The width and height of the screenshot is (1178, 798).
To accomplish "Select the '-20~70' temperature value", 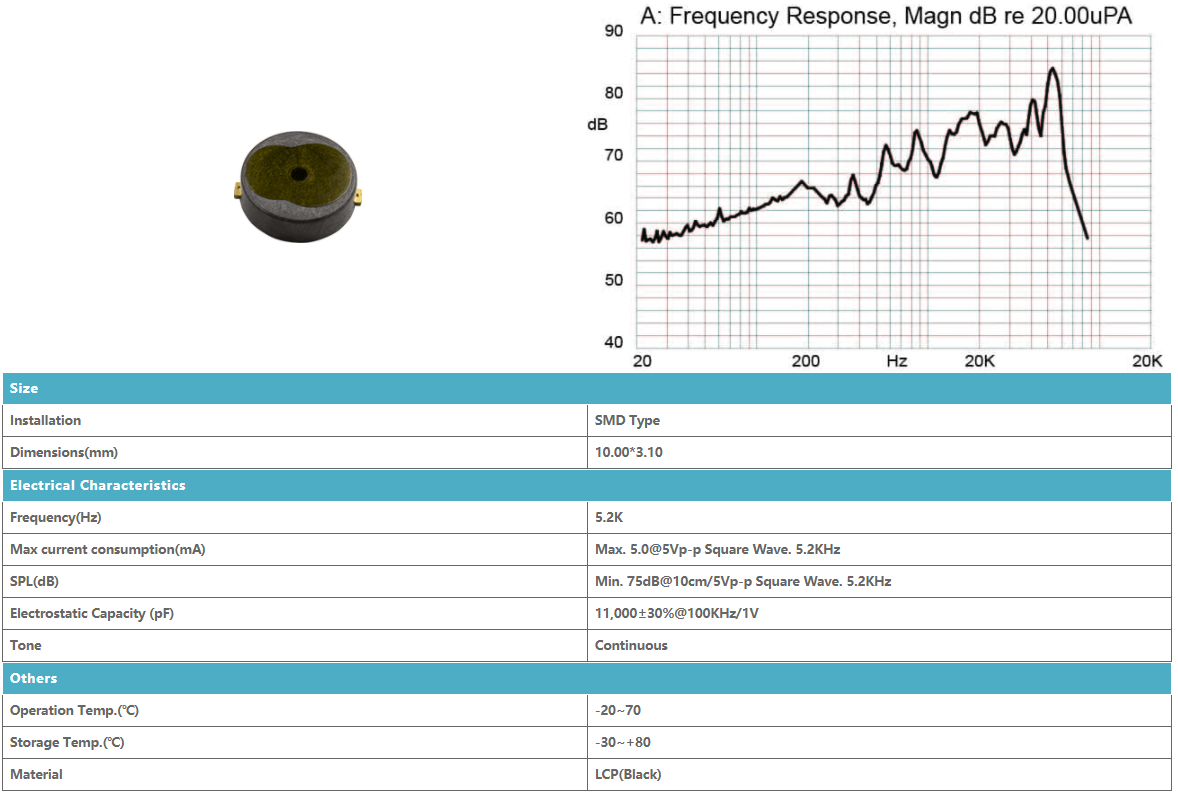I will pyautogui.click(x=618, y=711).
